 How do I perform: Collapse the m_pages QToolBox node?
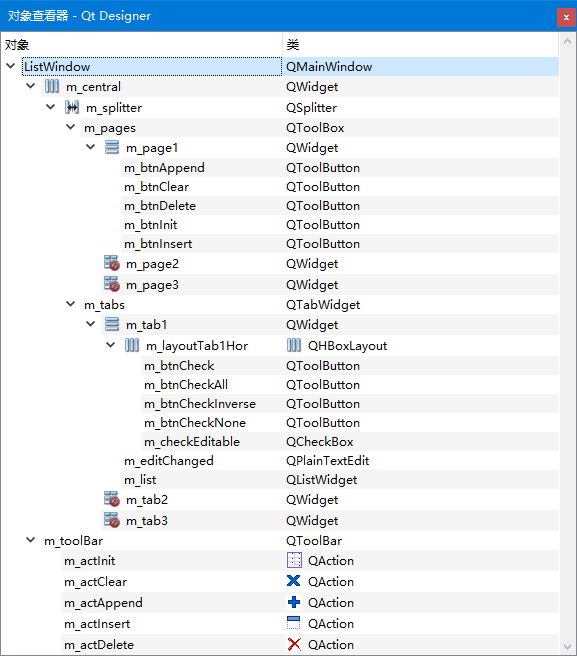coord(71,127)
